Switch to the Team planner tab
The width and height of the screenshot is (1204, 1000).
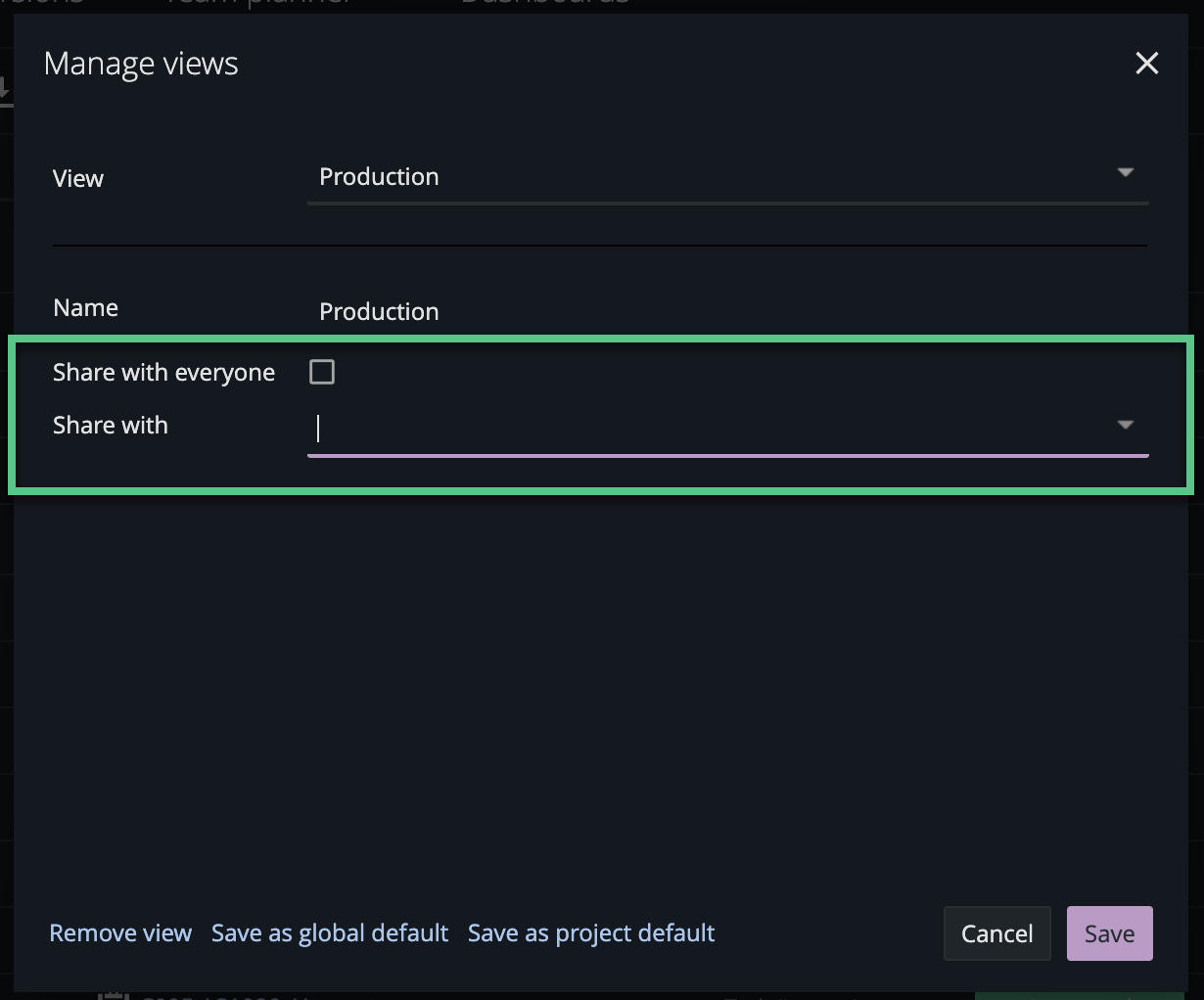pyautogui.click(x=257, y=4)
